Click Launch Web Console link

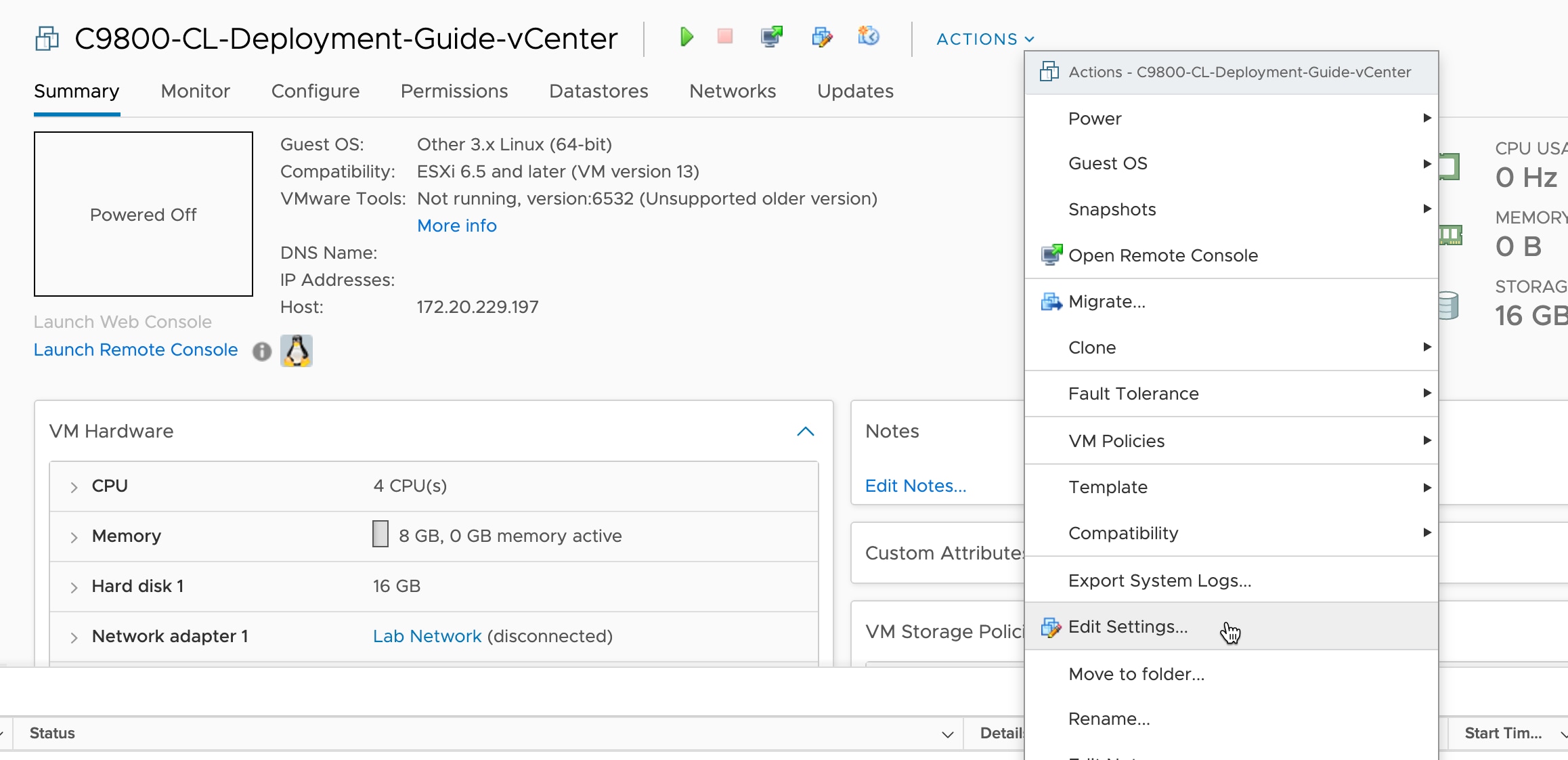123,322
